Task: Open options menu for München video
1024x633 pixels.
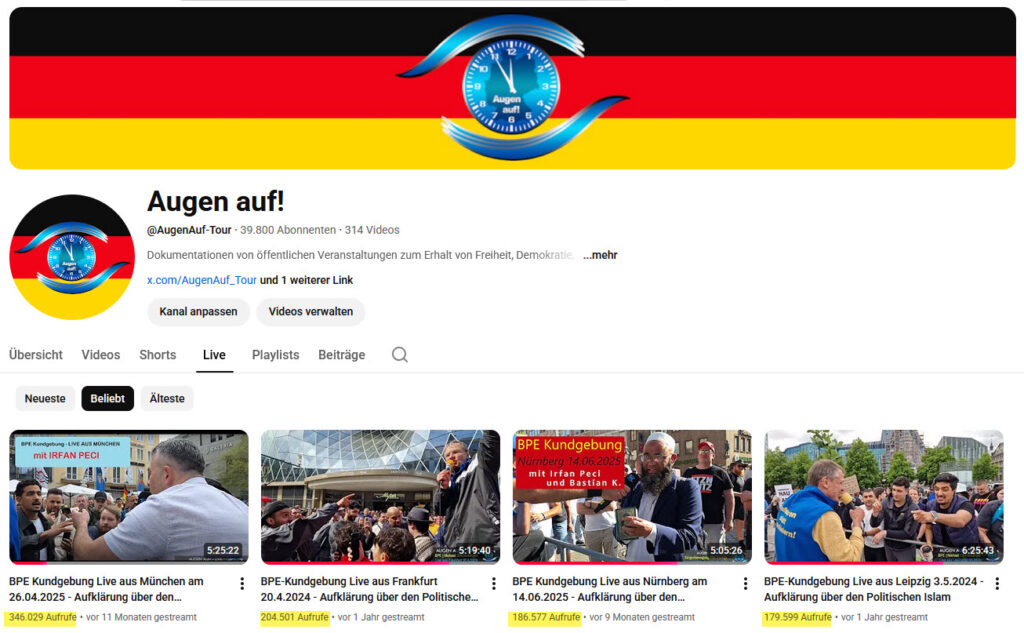Action: (241, 583)
